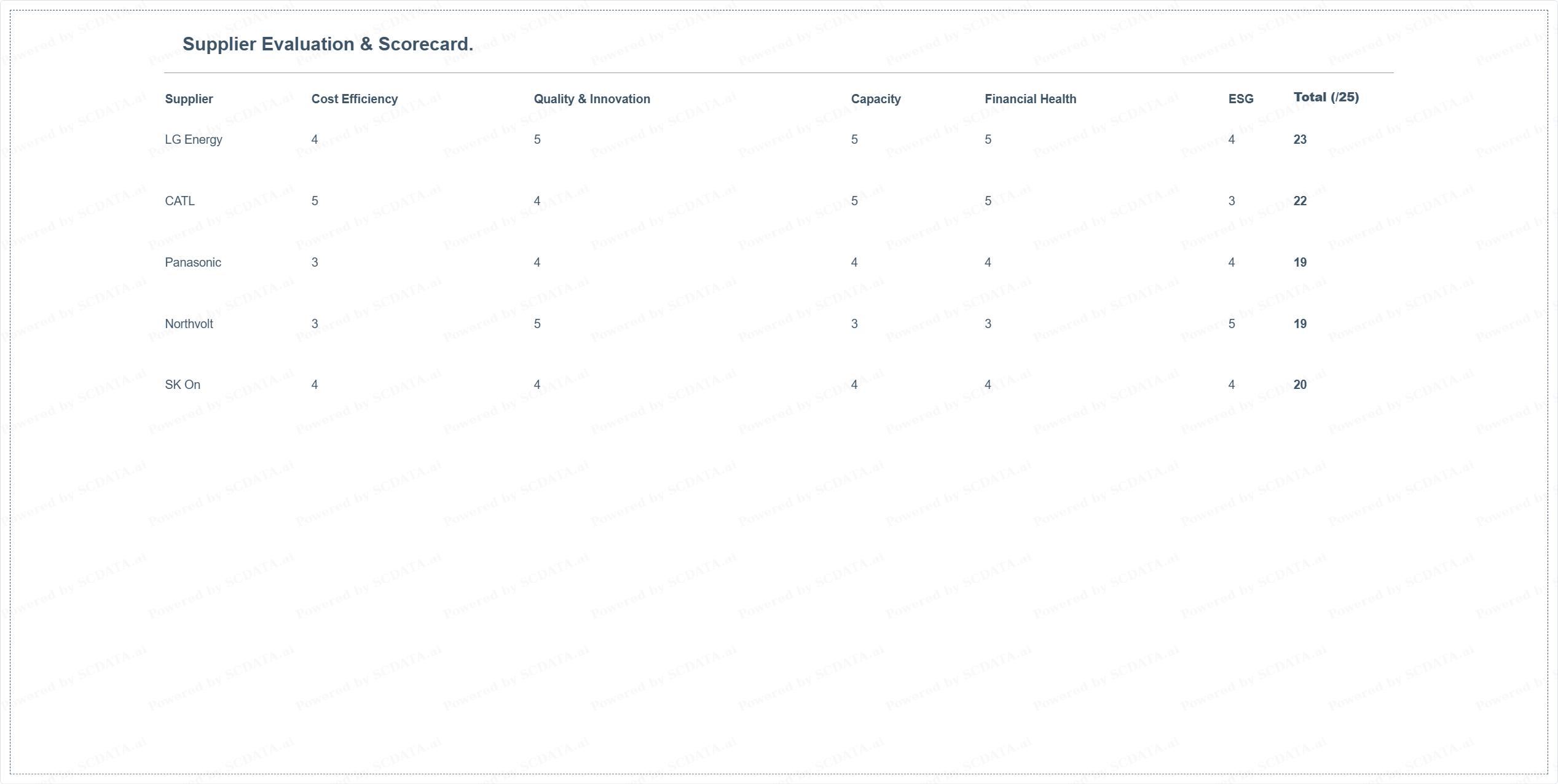Select LG Energy's total of 23
The width and height of the screenshot is (1558, 784).
1300,139
